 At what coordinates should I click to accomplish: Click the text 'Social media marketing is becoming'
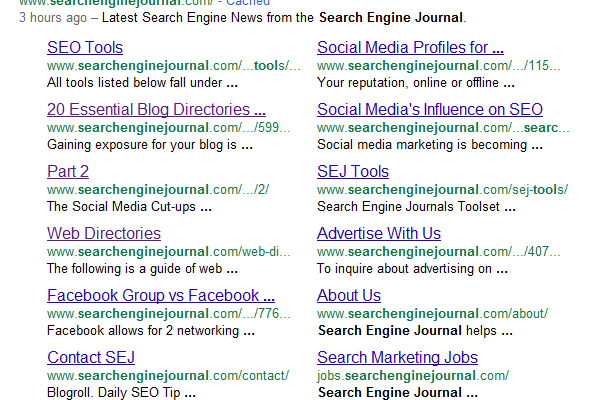point(422,145)
